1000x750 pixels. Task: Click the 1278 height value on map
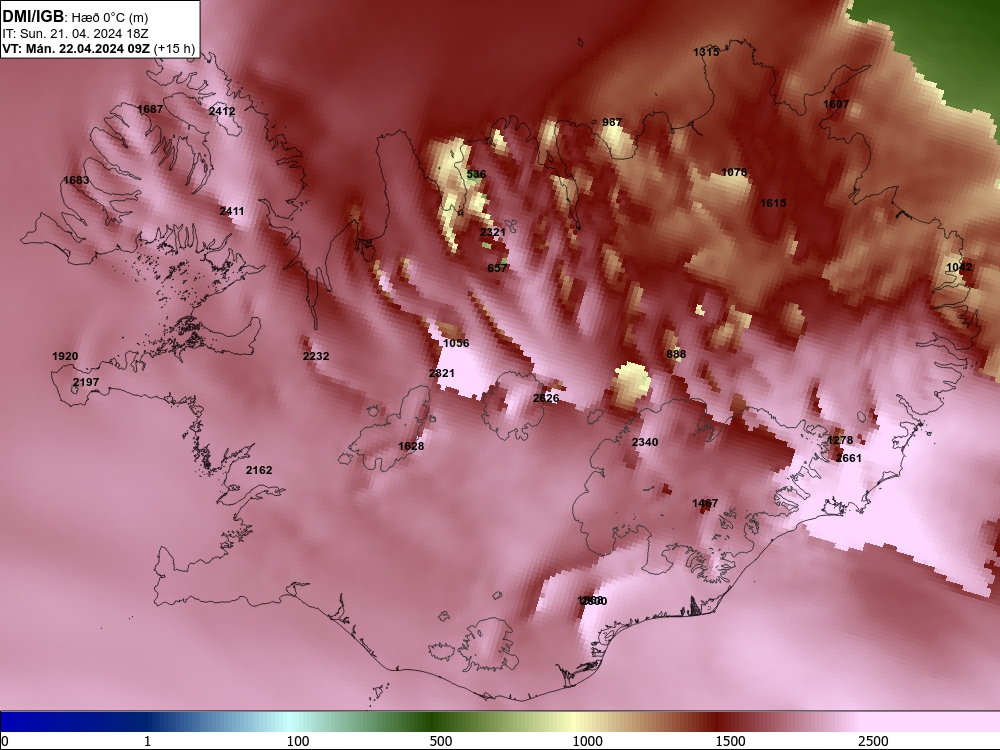[840, 441]
